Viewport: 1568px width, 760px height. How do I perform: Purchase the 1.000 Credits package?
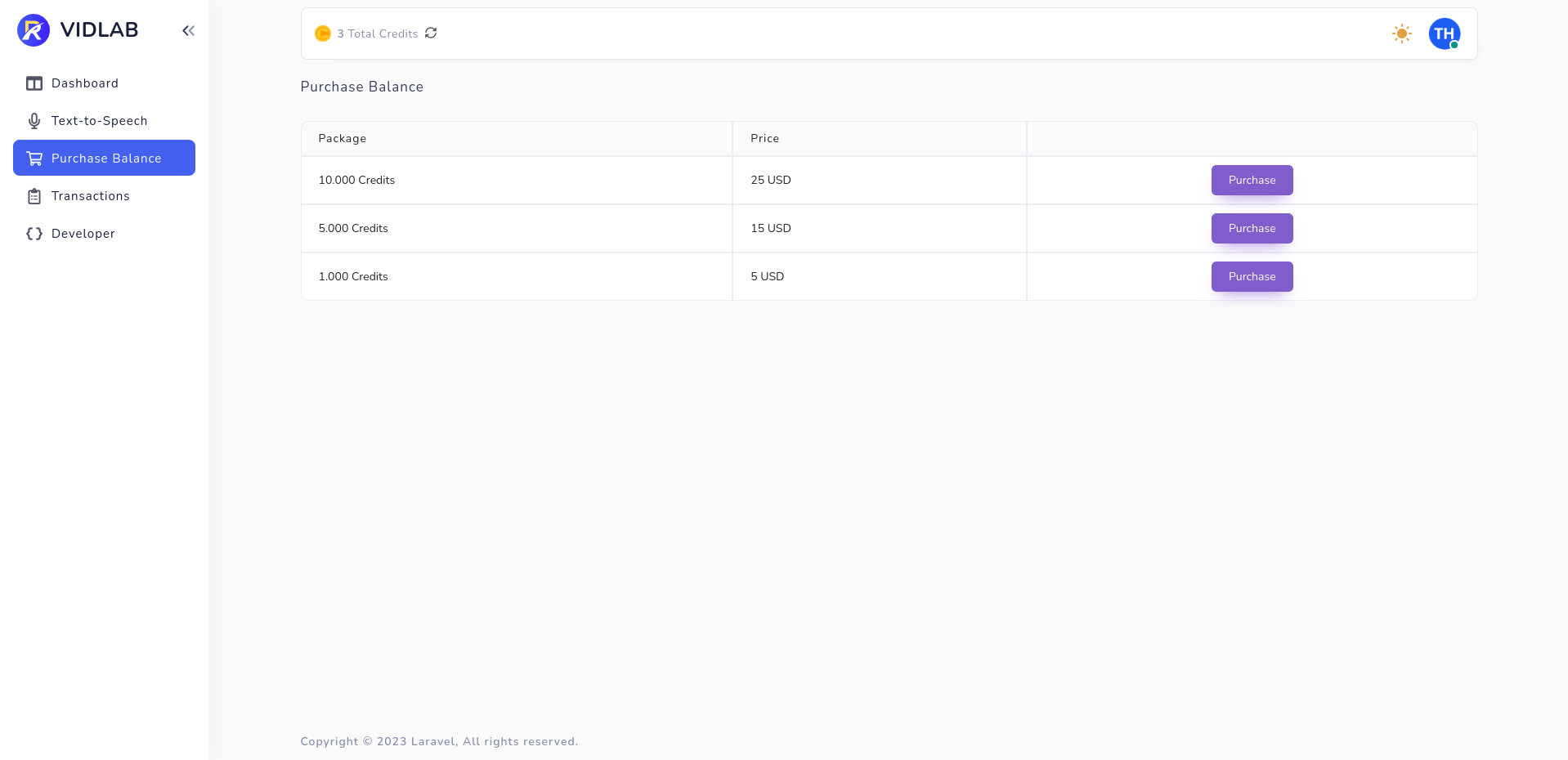tap(1252, 276)
